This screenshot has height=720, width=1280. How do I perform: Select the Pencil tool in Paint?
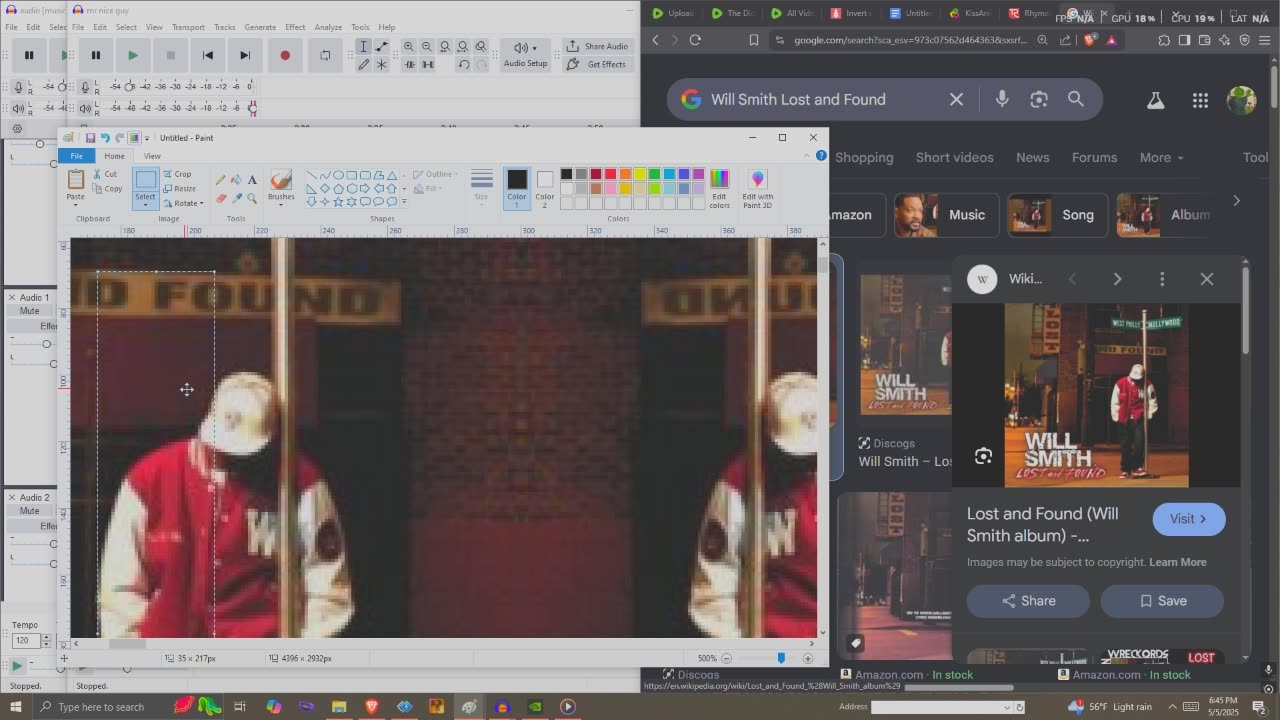[220, 180]
